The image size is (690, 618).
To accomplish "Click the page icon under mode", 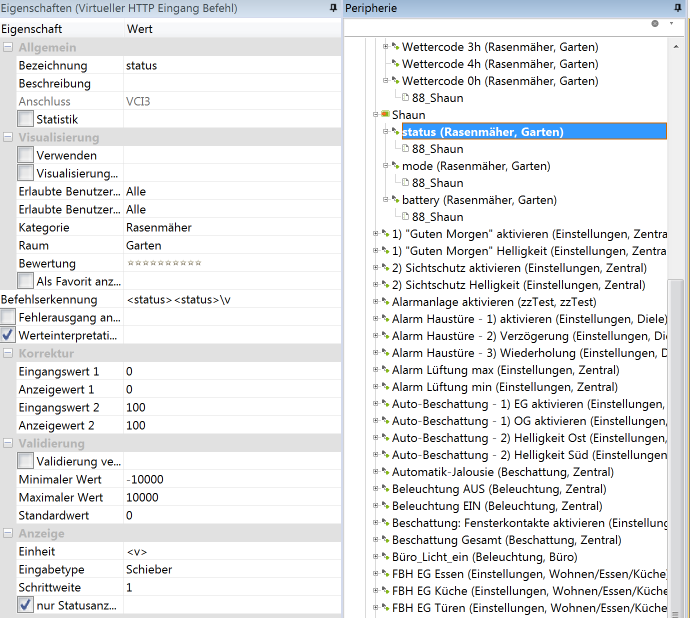I will [405, 183].
